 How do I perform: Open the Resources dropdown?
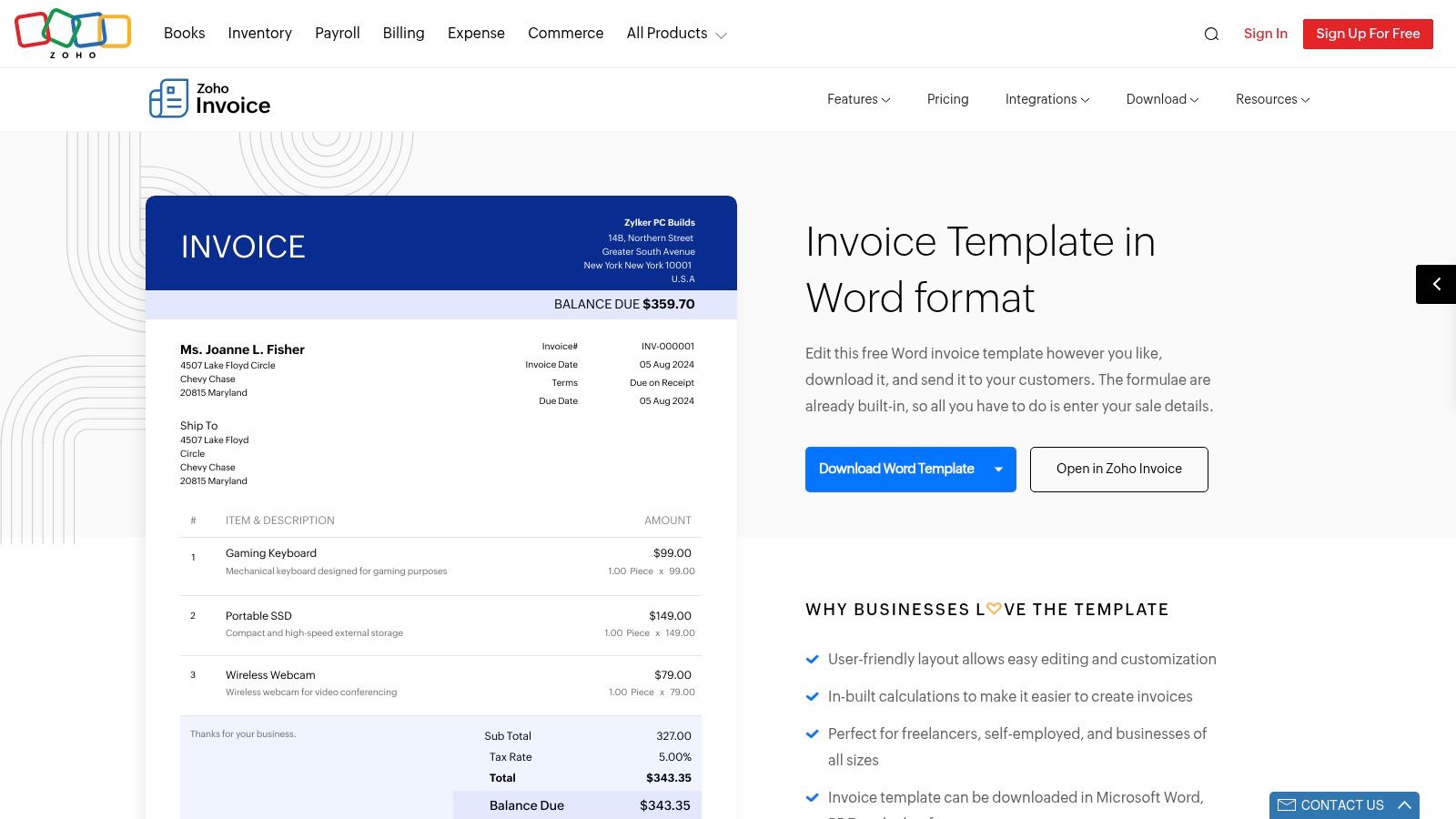pos(1271,99)
